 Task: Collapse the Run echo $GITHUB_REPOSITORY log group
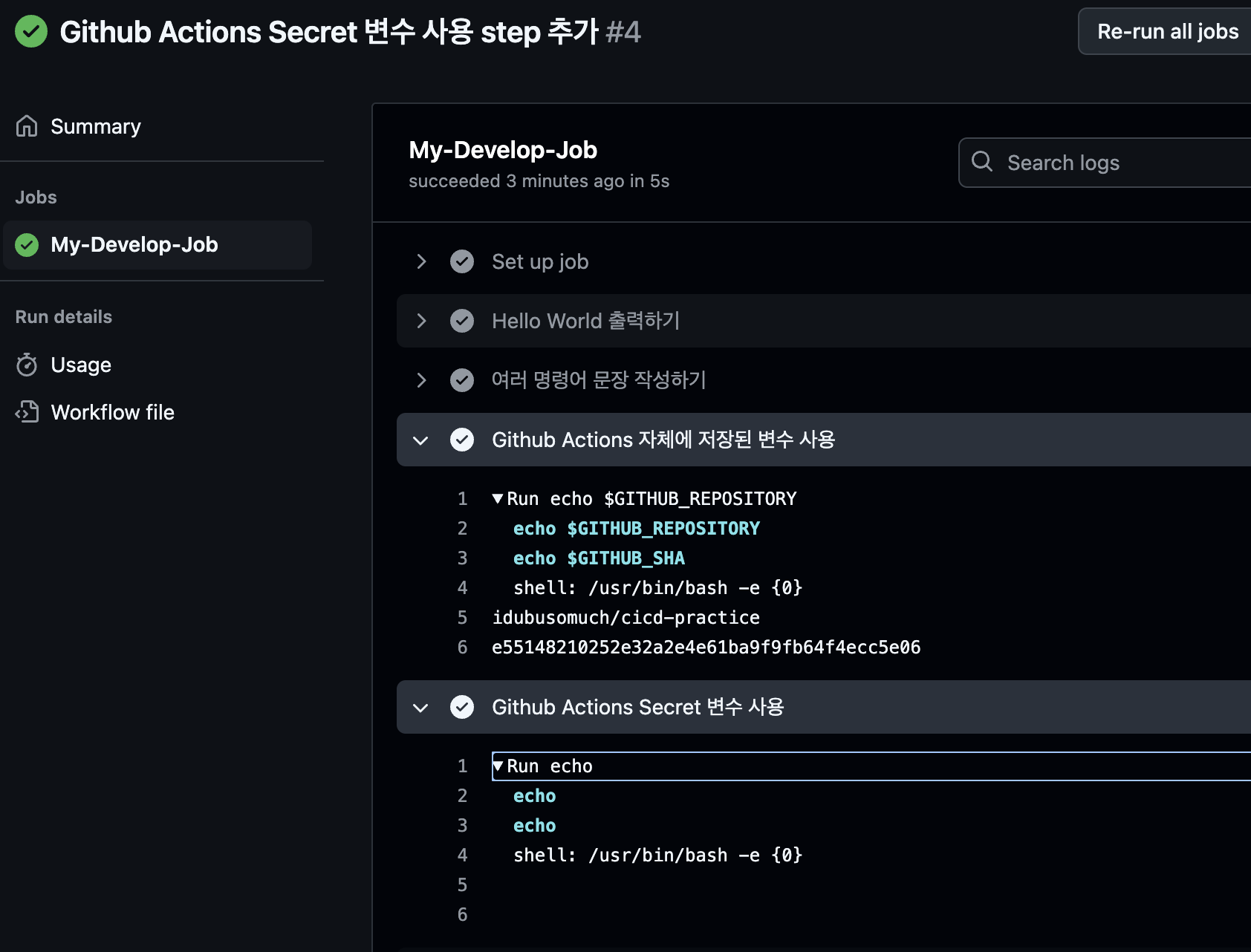[498, 499]
